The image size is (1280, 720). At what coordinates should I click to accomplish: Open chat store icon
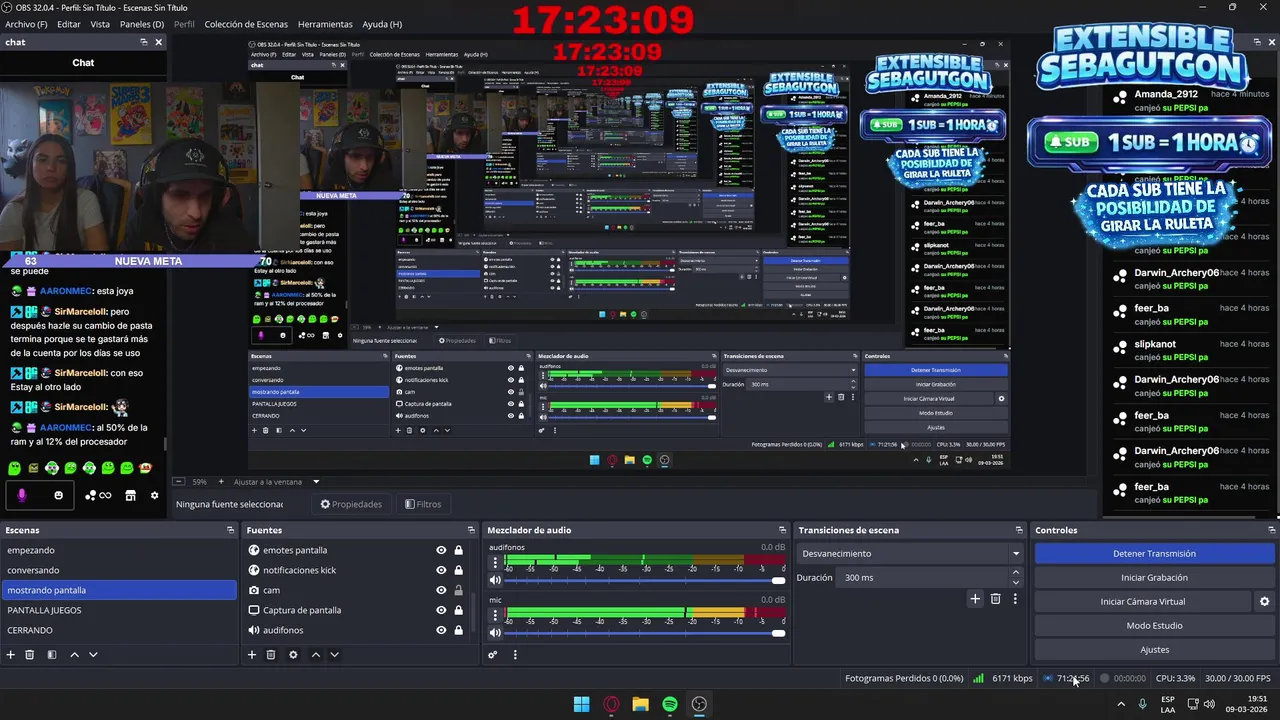click(x=130, y=495)
